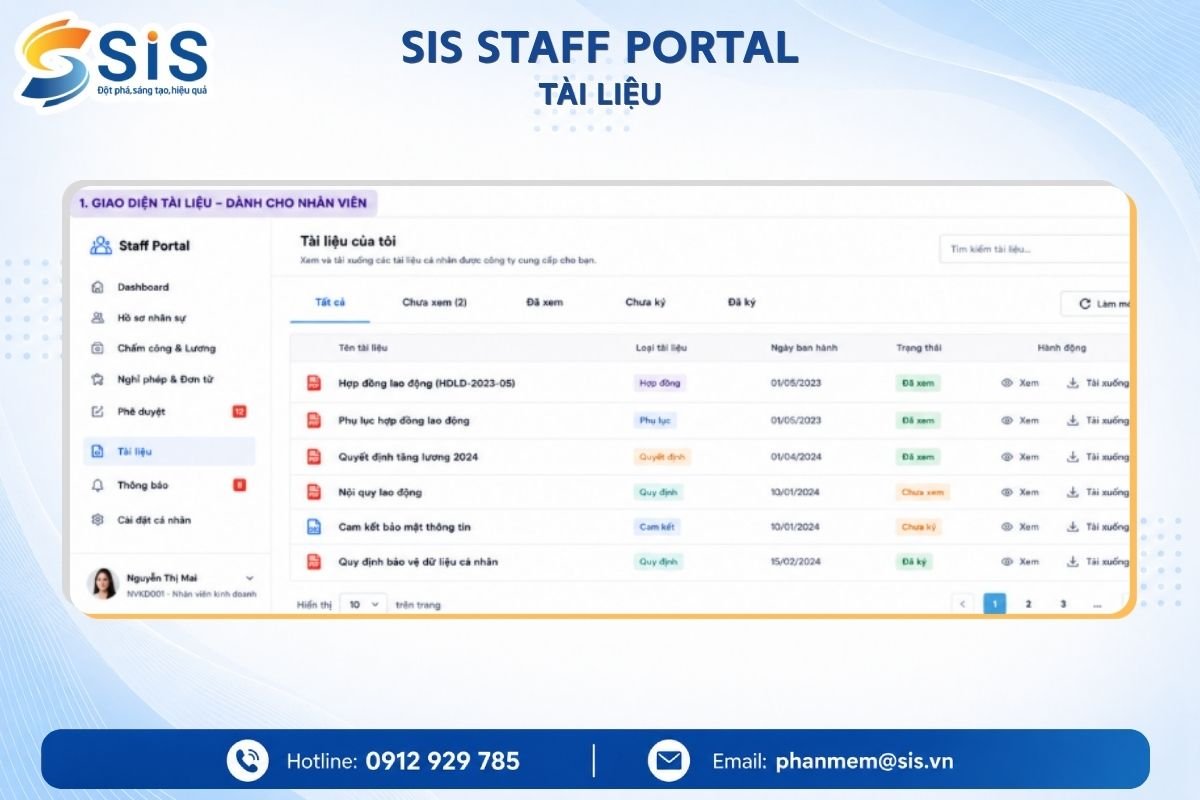The image size is (1200, 800).
Task: Go to Chấm công & Lương
Action: pyautogui.click(x=166, y=348)
